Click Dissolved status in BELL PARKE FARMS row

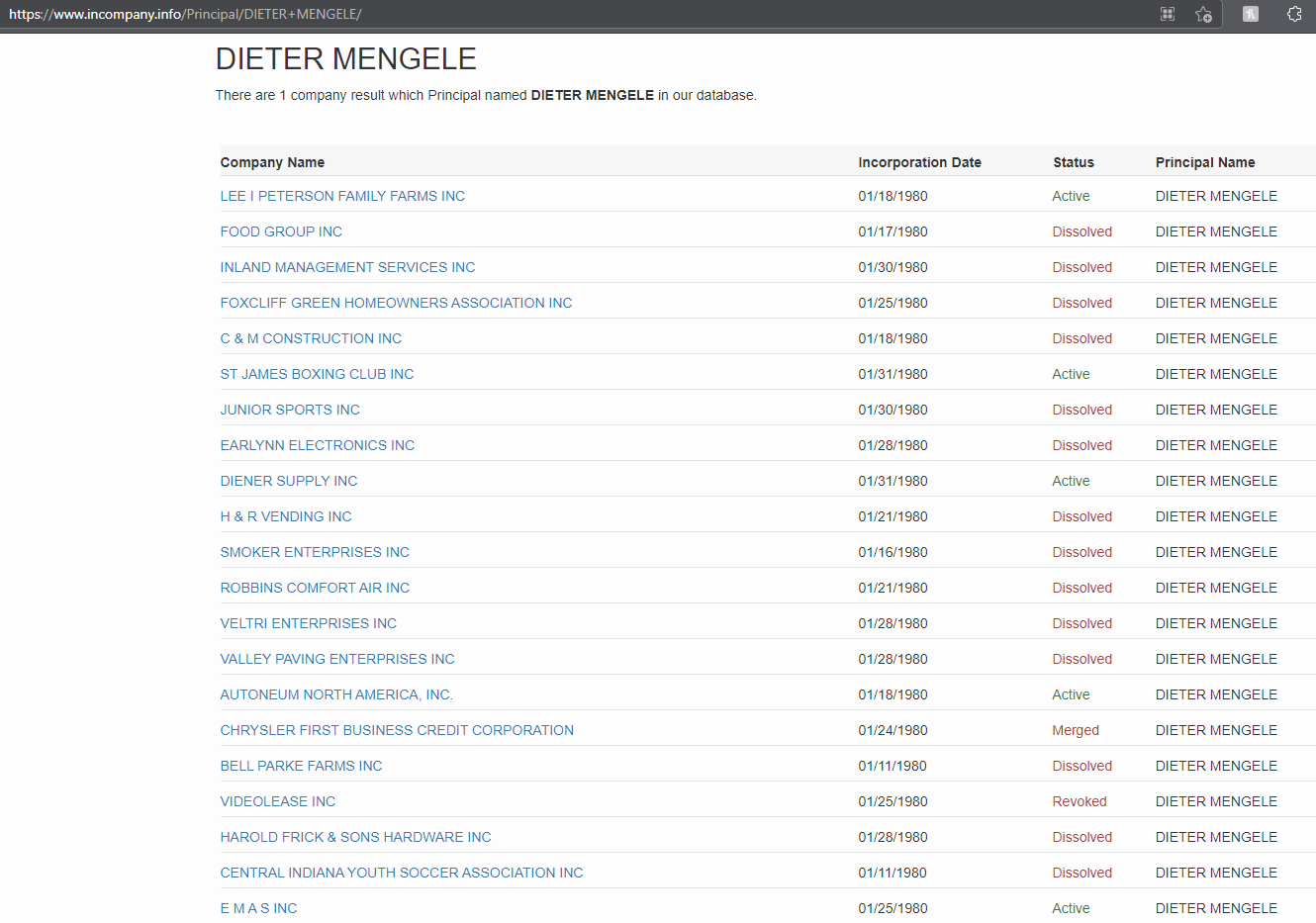coord(1082,766)
